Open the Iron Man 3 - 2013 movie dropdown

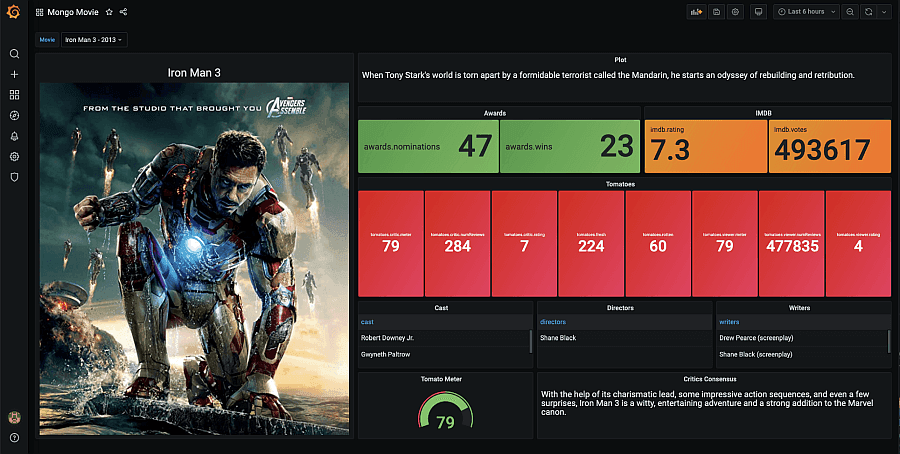[x=94, y=40]
